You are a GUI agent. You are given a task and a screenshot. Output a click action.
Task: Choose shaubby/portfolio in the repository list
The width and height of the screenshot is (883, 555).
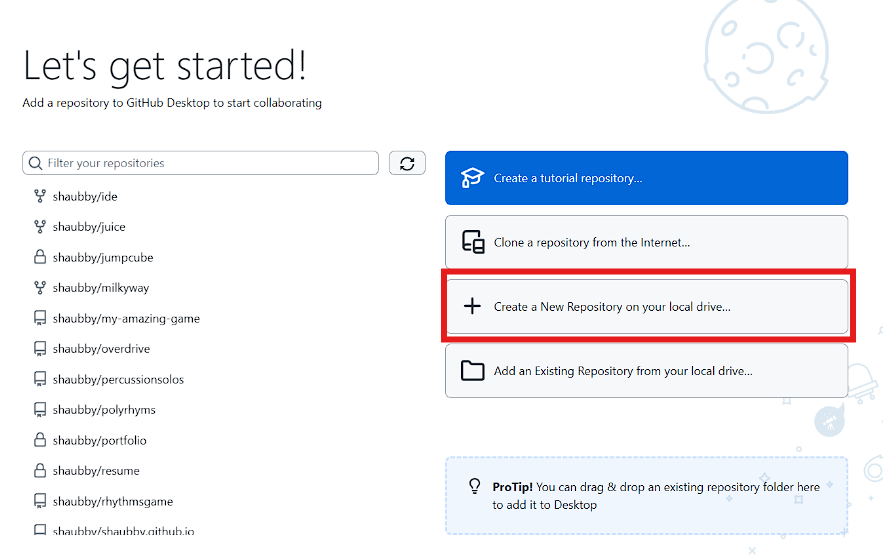click(100, 440)
